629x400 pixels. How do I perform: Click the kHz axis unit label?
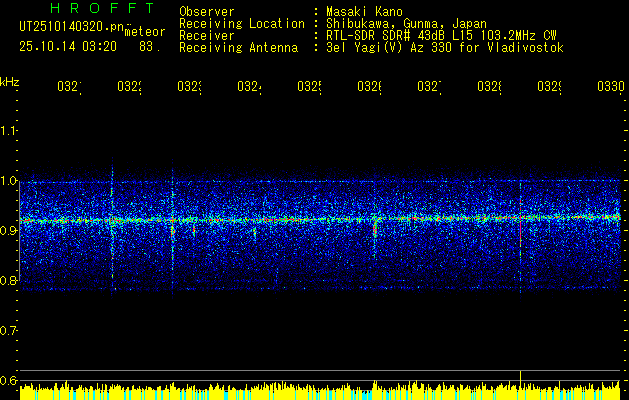pos(9,82)
